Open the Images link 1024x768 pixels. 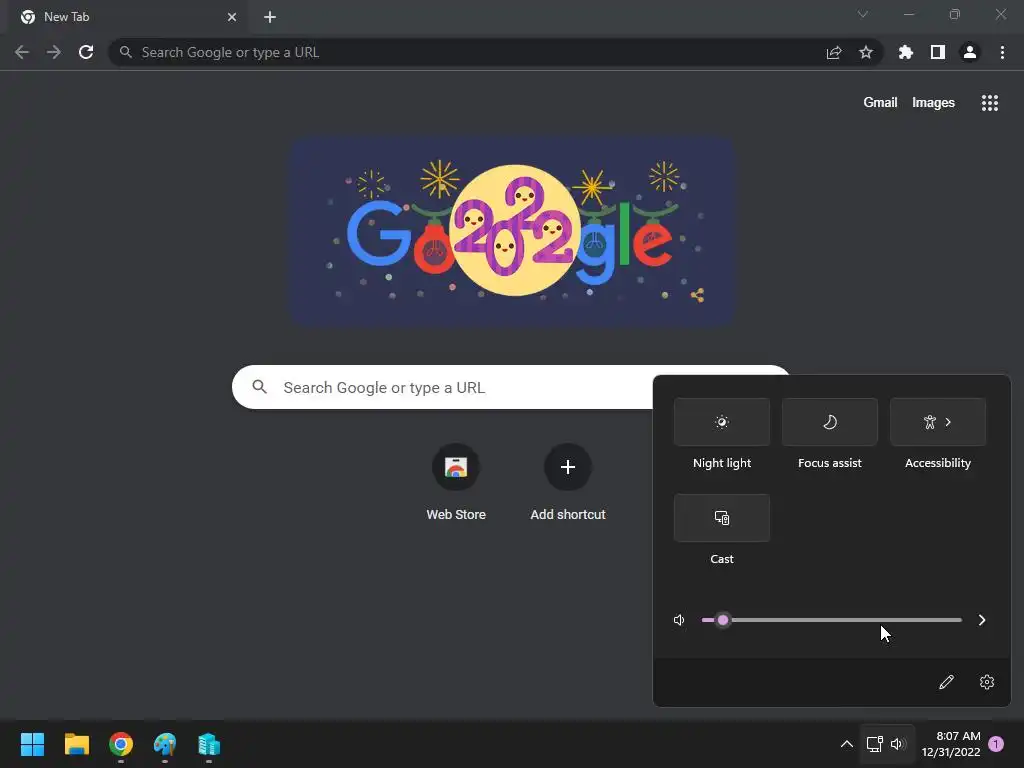point(933,103)
